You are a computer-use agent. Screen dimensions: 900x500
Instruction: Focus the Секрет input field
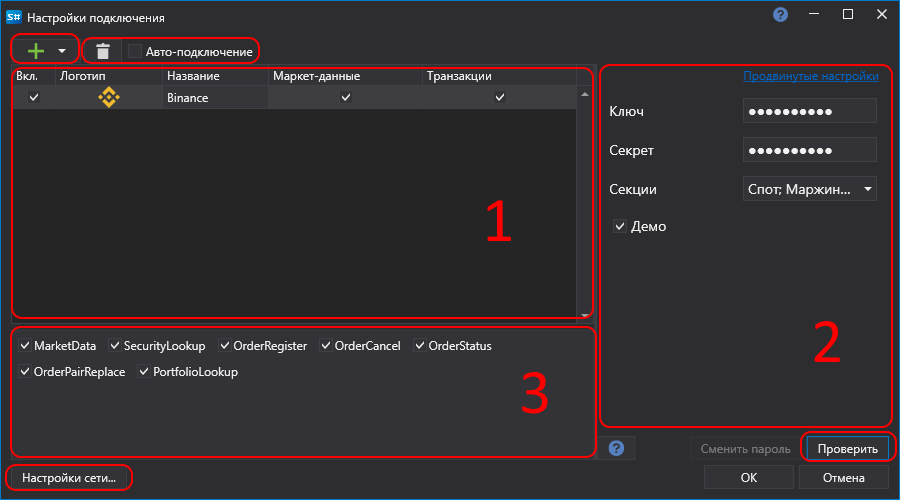pyautogui.click(x=809, y=150)
